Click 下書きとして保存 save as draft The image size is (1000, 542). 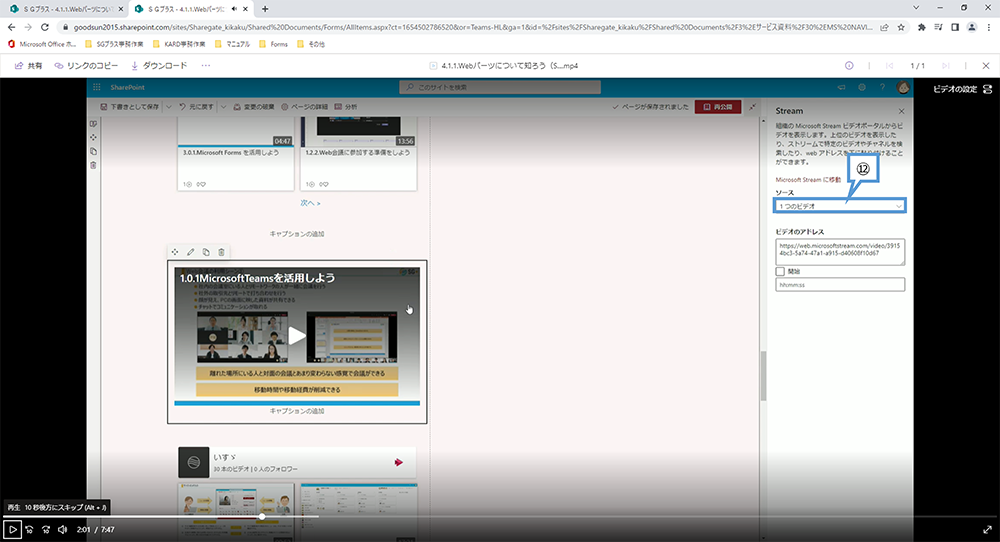pyautogui.click(x=130, y=106)
